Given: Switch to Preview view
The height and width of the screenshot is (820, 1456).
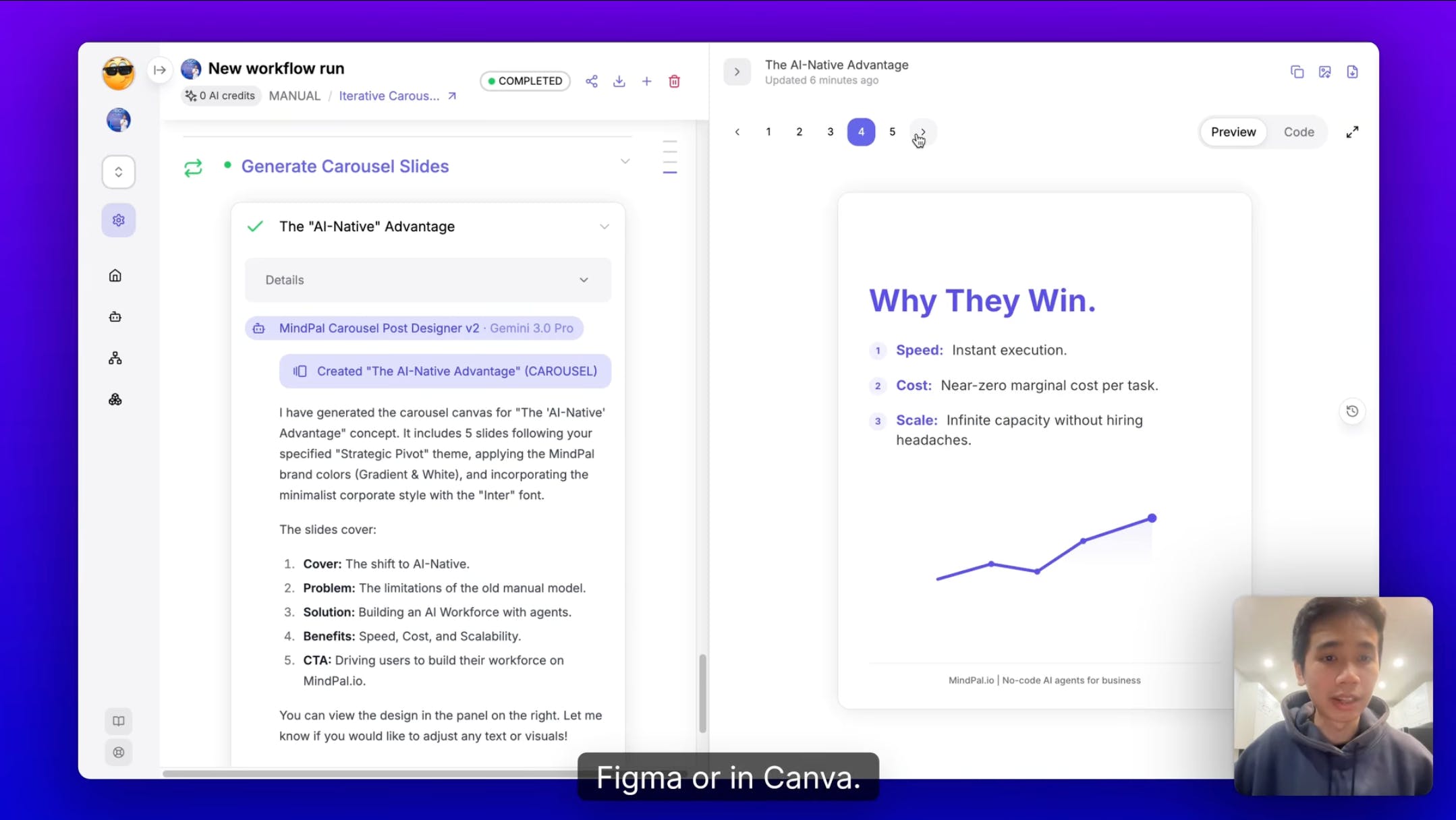Looking at the screenshot, I should click(x=1233, y=132).
